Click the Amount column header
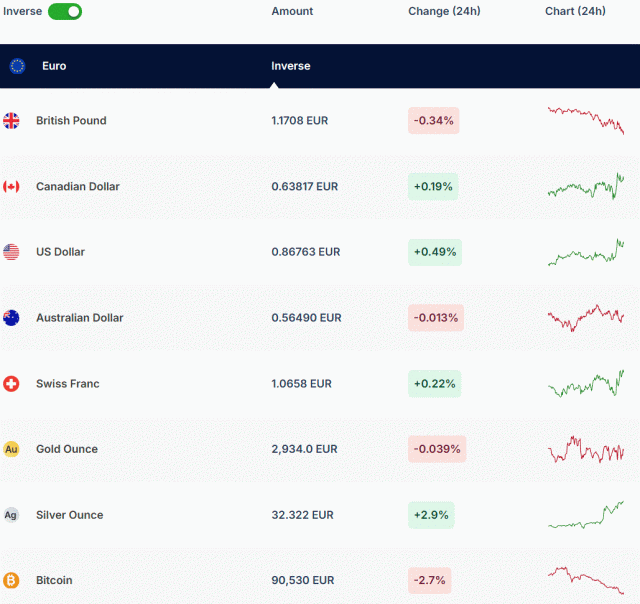640x604 pixels. 292,11
